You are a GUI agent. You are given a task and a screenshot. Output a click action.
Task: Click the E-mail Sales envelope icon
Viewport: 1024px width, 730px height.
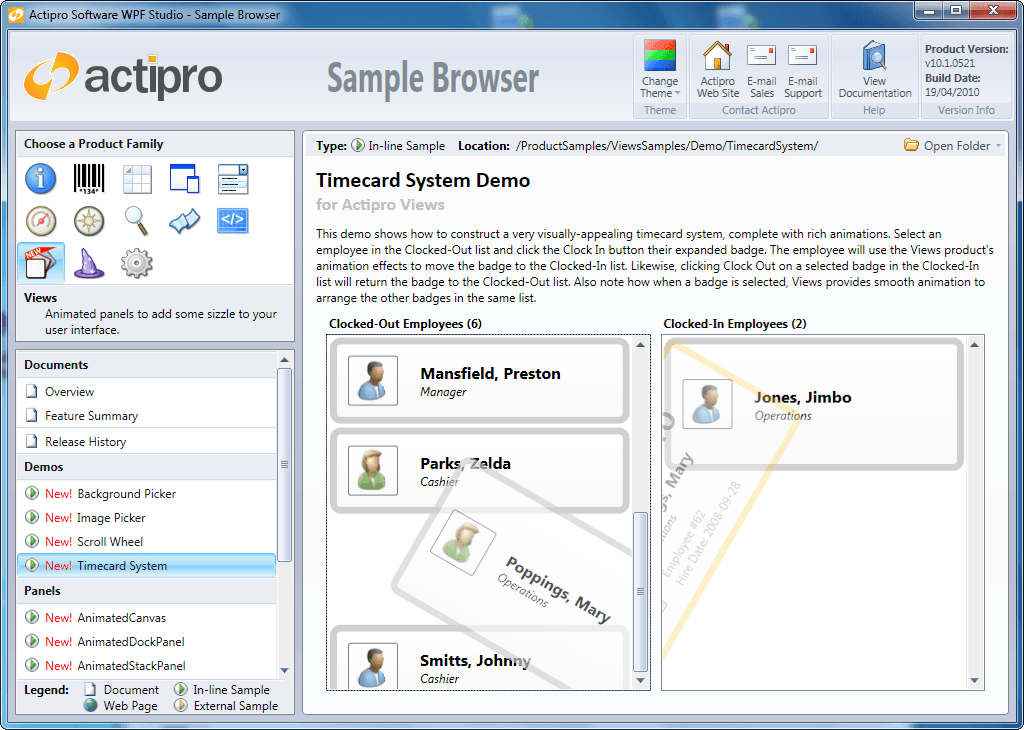point(761,55)
